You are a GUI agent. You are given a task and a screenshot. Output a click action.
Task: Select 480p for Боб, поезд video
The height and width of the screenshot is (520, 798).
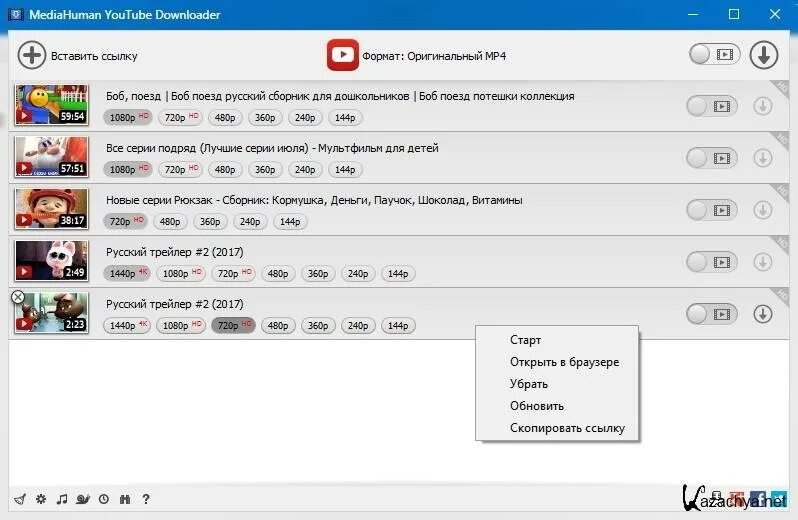tap(225, 118)
